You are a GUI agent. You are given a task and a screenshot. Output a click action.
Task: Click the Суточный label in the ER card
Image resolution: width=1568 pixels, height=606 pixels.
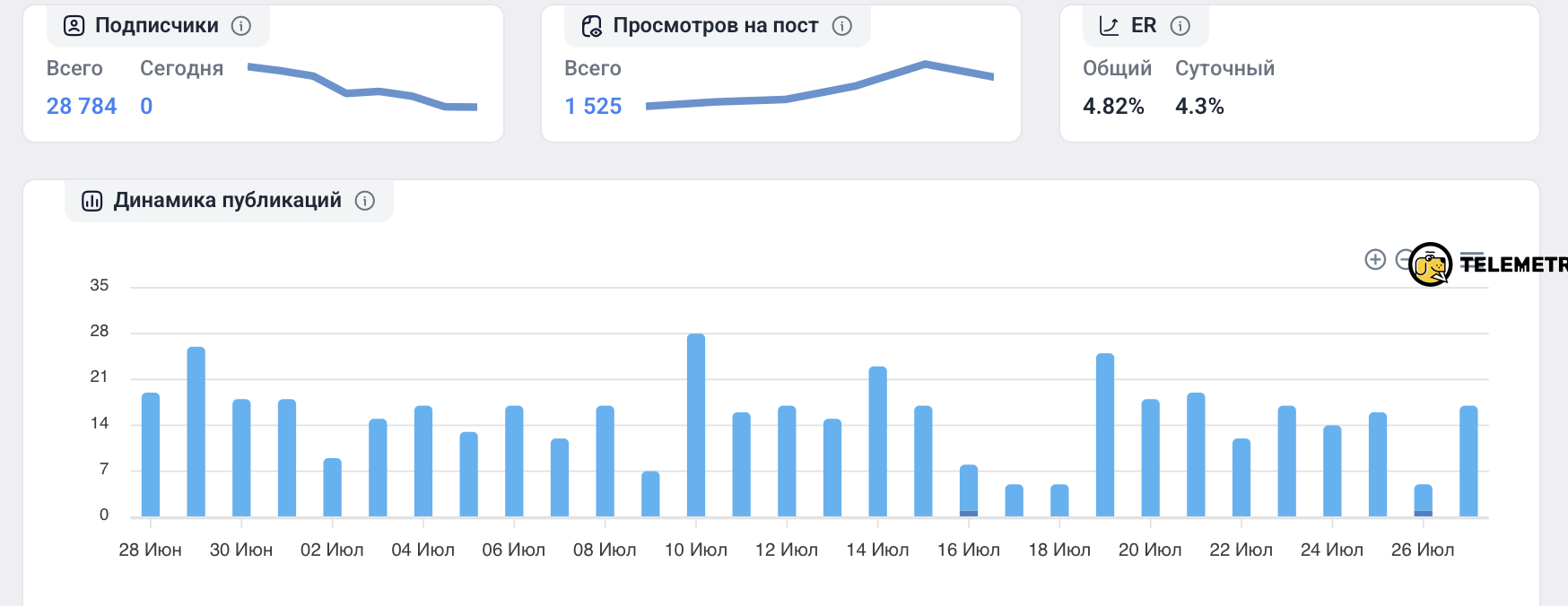coord(1224,69)
